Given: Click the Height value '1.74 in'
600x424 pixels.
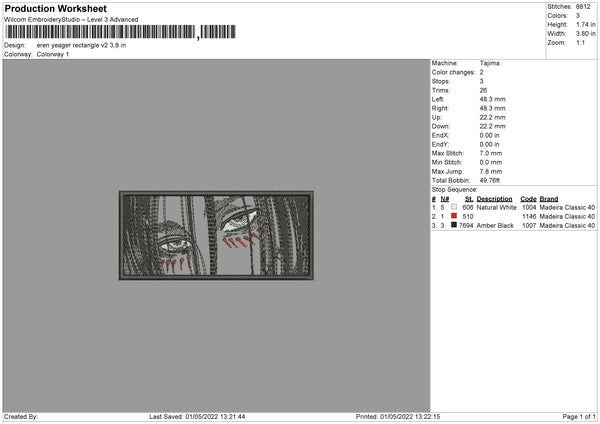Looking at the screenshot, I should point(586,24).
